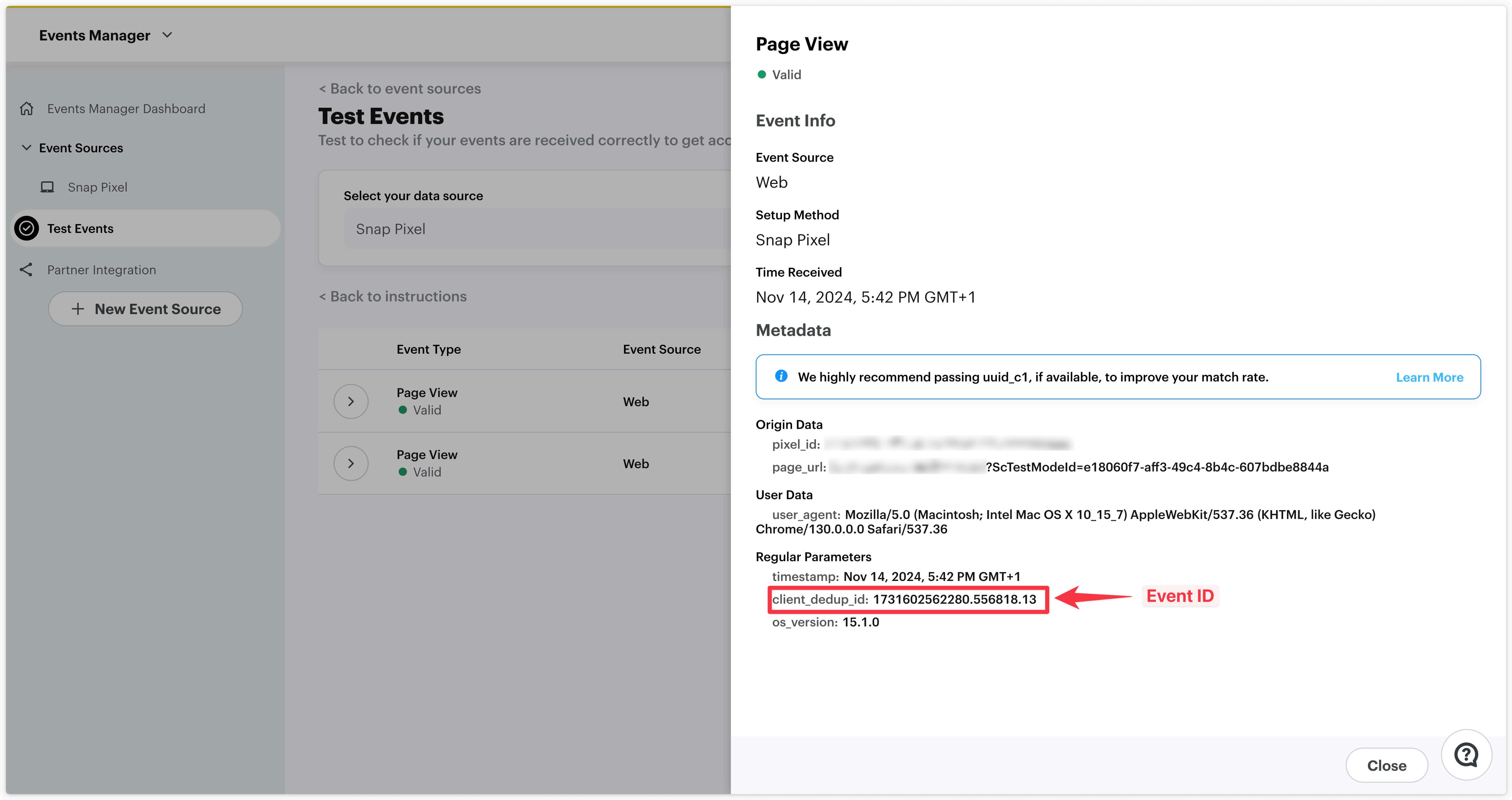
Task: Click the Event Source column header
Action: [661, 349]
